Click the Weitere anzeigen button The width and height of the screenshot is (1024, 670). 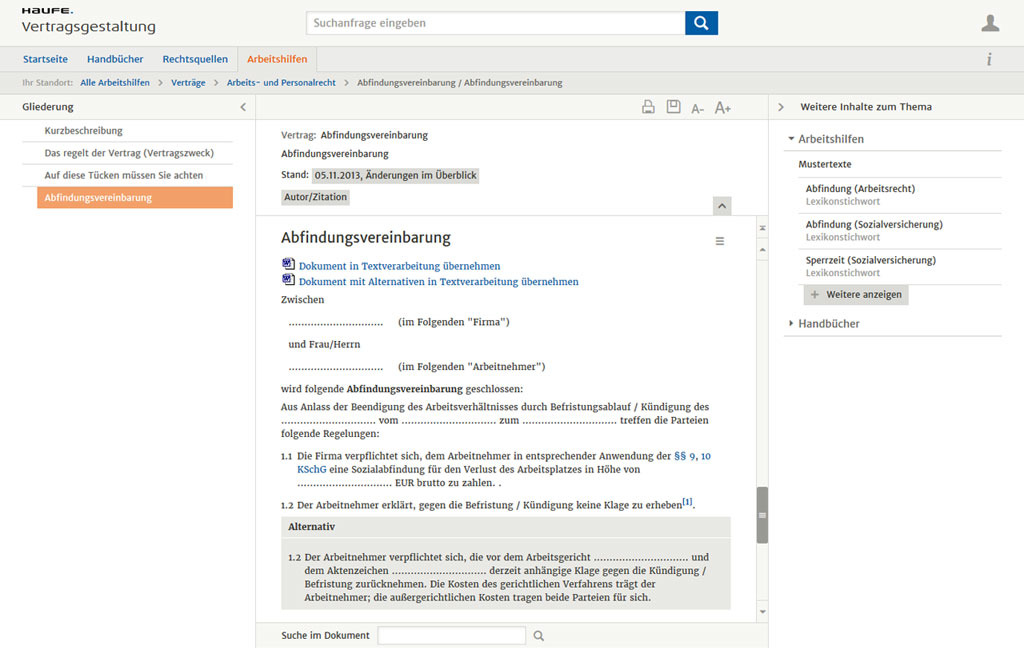point(856,295)
